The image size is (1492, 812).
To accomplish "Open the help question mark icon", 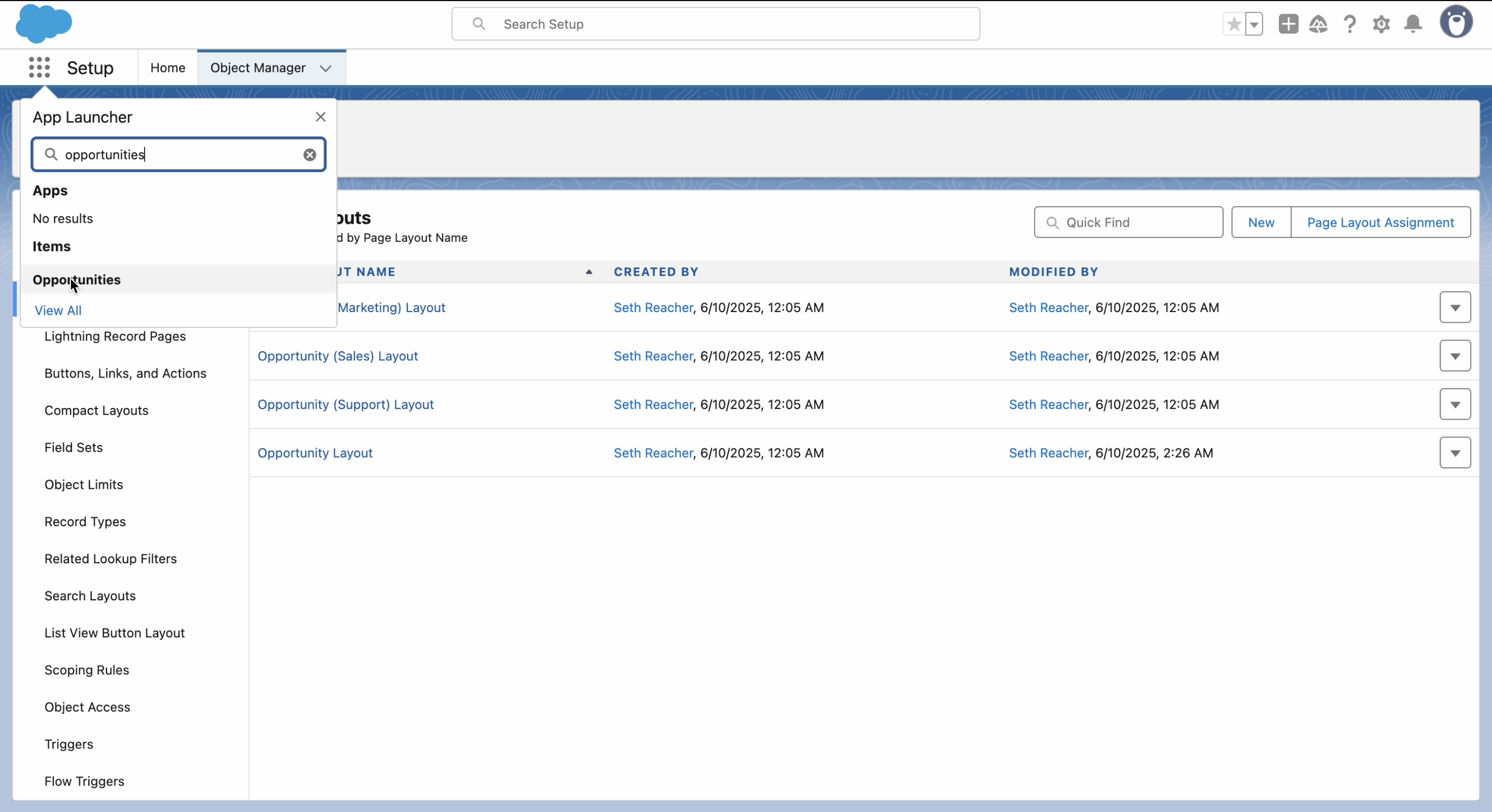I will pos(1350,24).
